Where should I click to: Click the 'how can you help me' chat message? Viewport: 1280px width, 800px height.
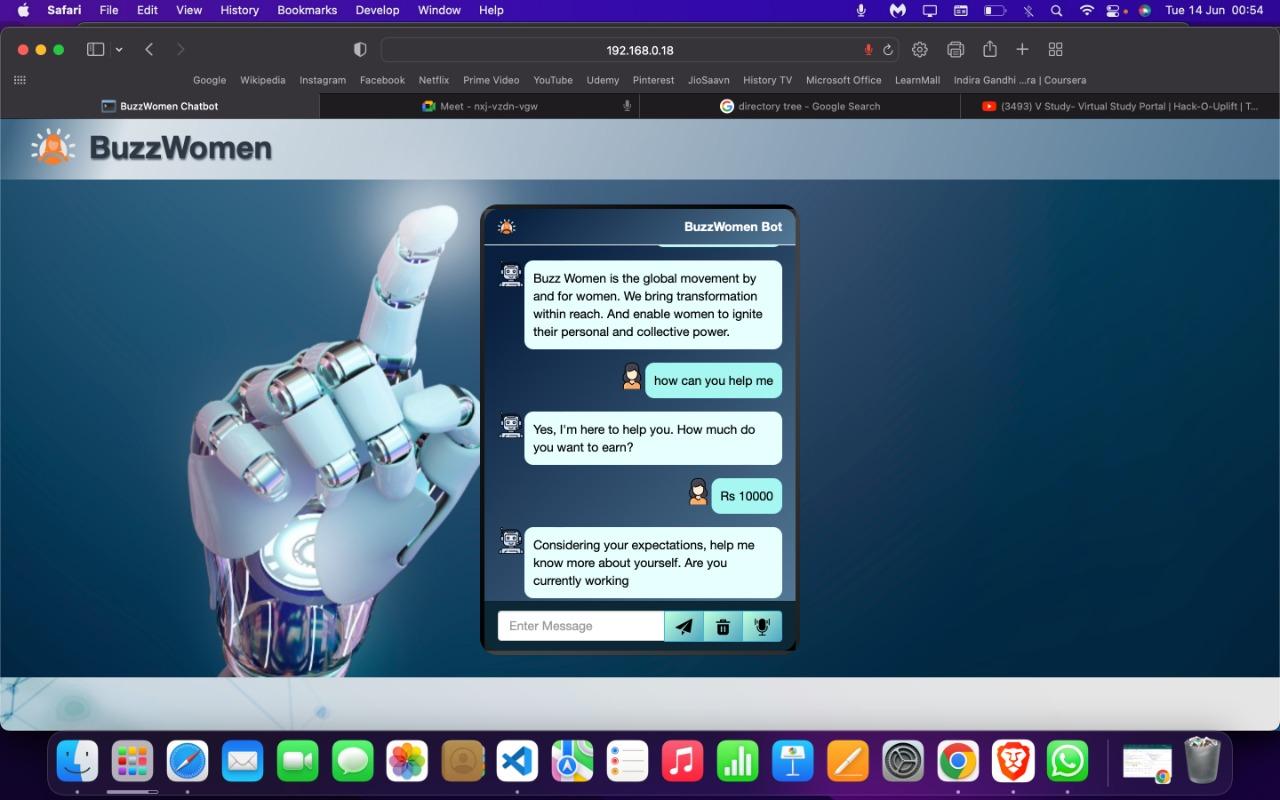click(x=713, y=381)
